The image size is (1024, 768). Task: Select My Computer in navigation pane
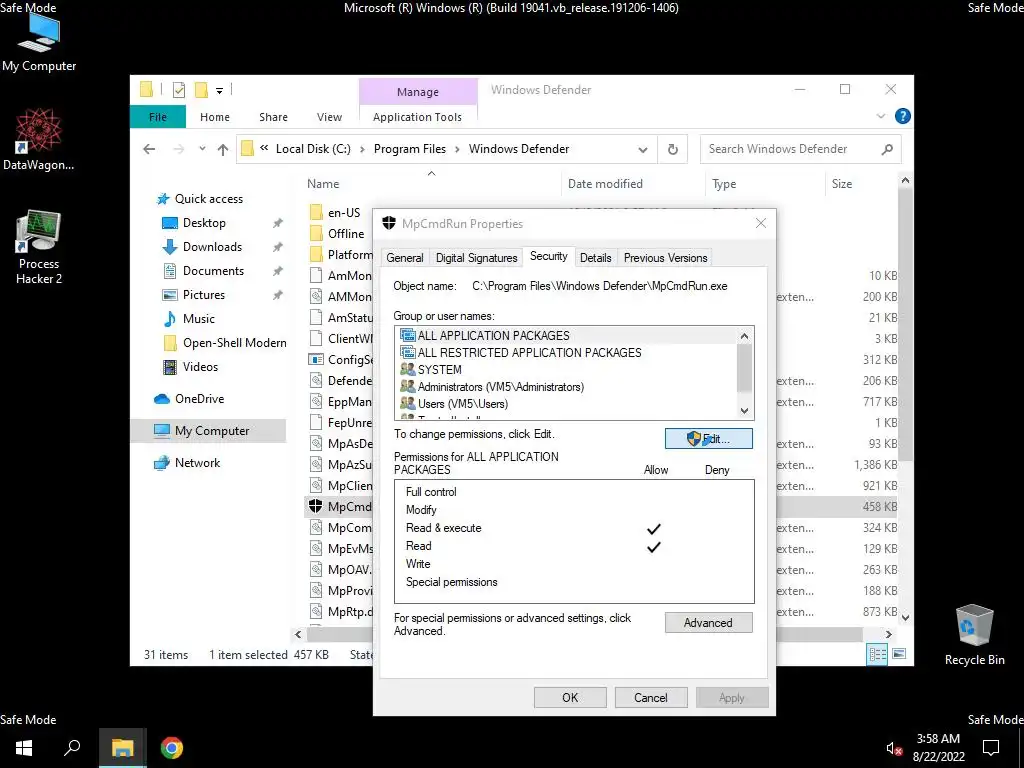209,431
